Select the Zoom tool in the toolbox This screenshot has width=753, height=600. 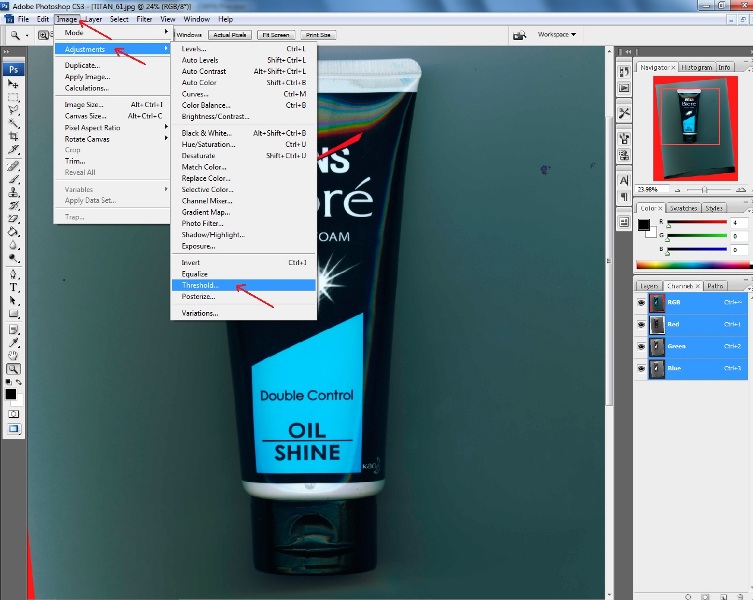pos(14,369)
